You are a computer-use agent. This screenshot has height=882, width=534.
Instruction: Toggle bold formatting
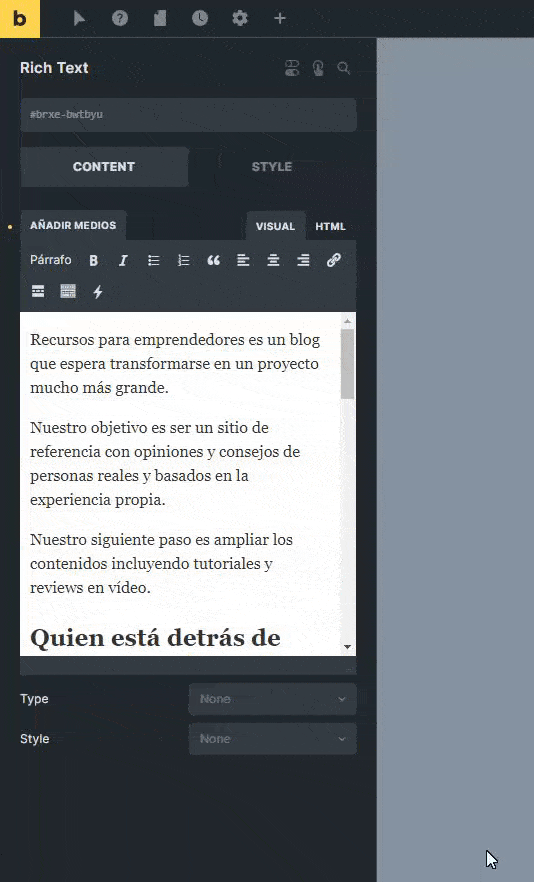click(94, 260)
